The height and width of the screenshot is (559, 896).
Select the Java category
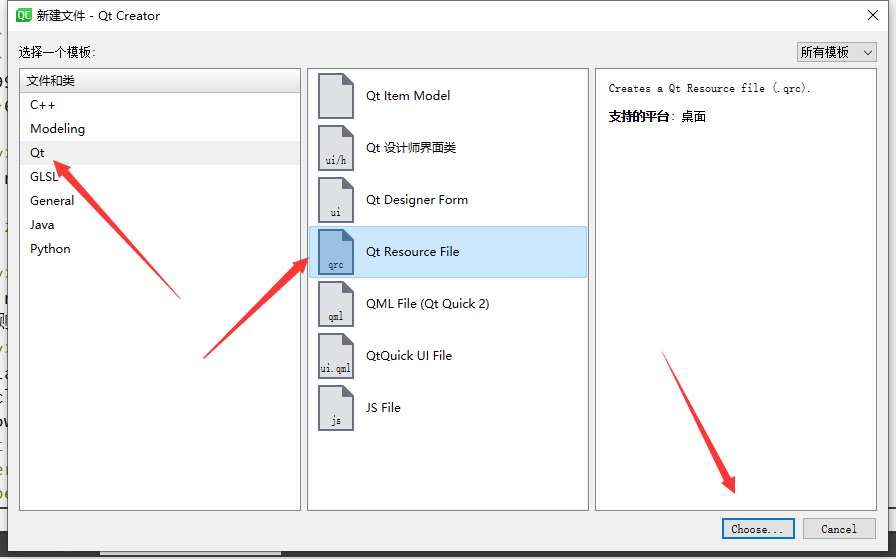tap(160, 225)
